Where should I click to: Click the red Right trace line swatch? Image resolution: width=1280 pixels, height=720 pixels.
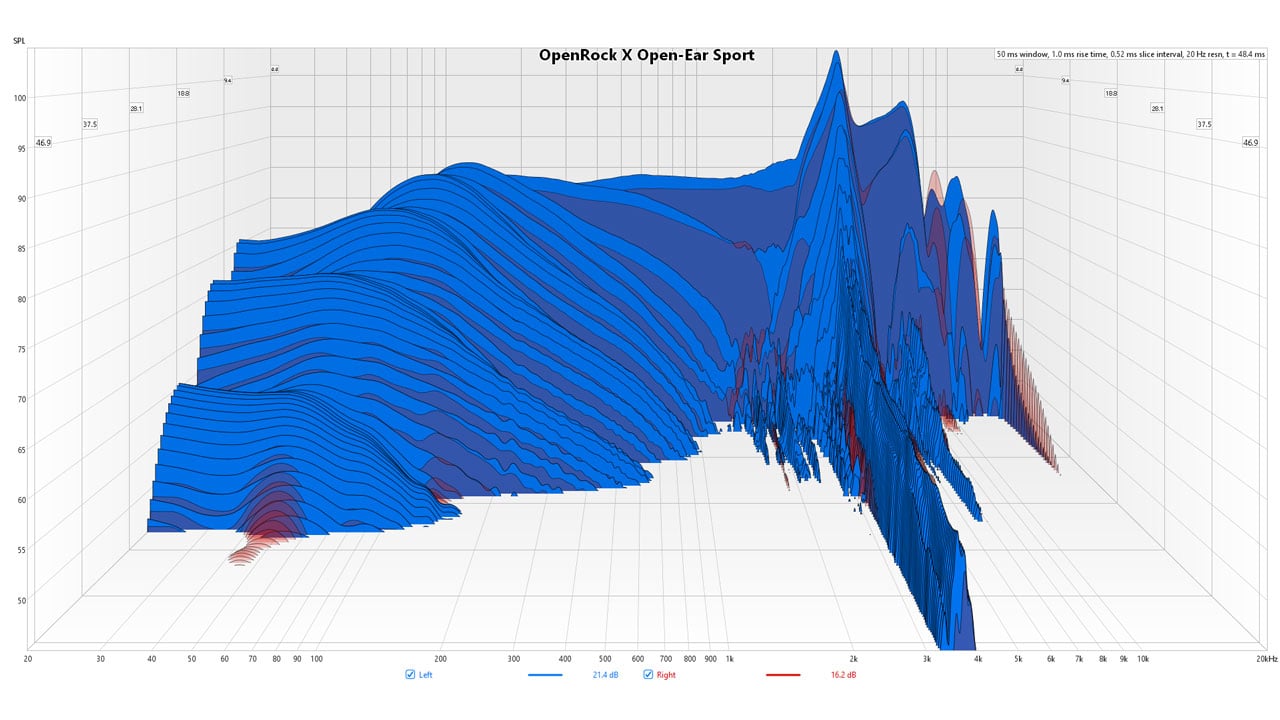782,675
